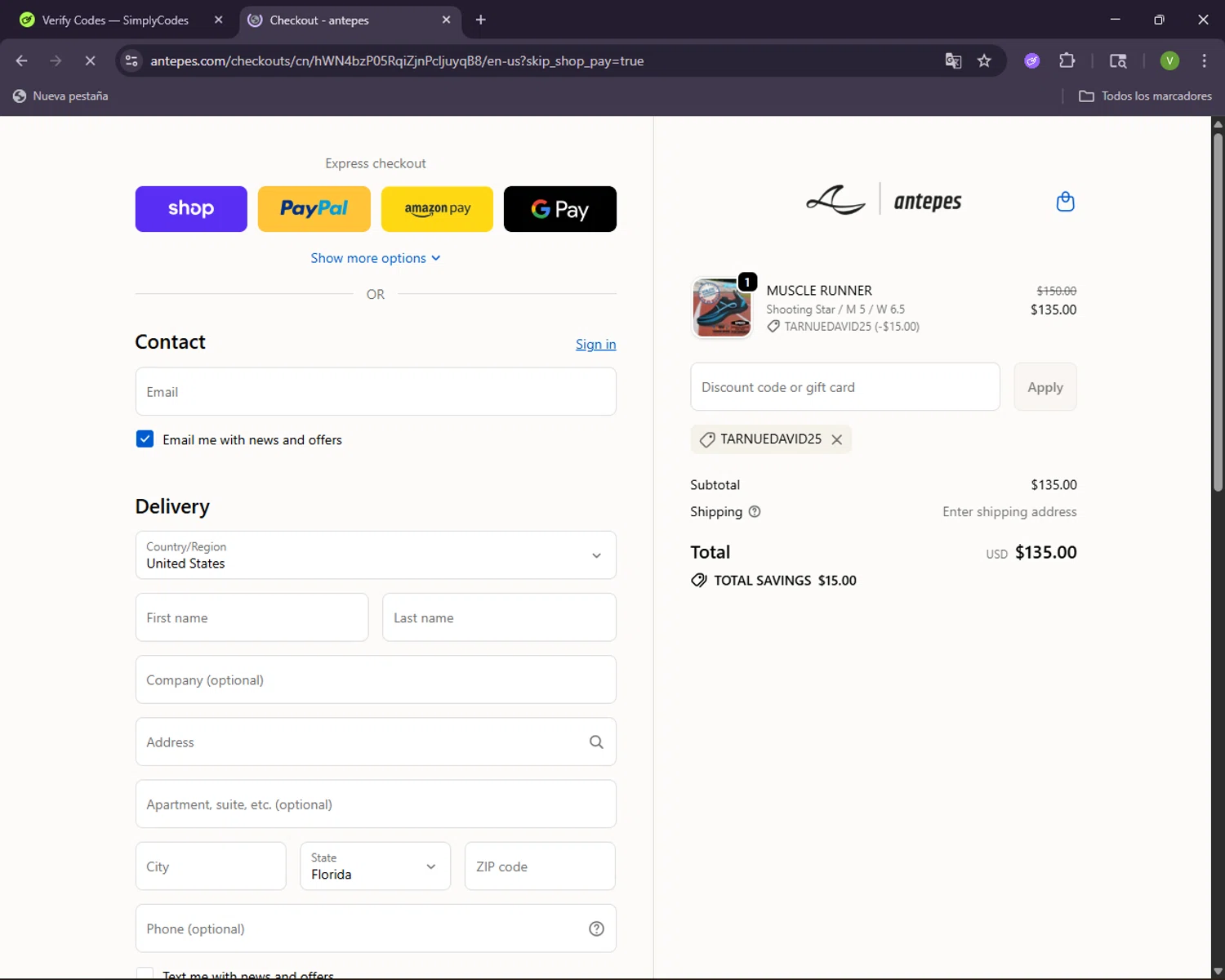
Task: Click the Shipping help question mark icon
Action: (755, 511)
